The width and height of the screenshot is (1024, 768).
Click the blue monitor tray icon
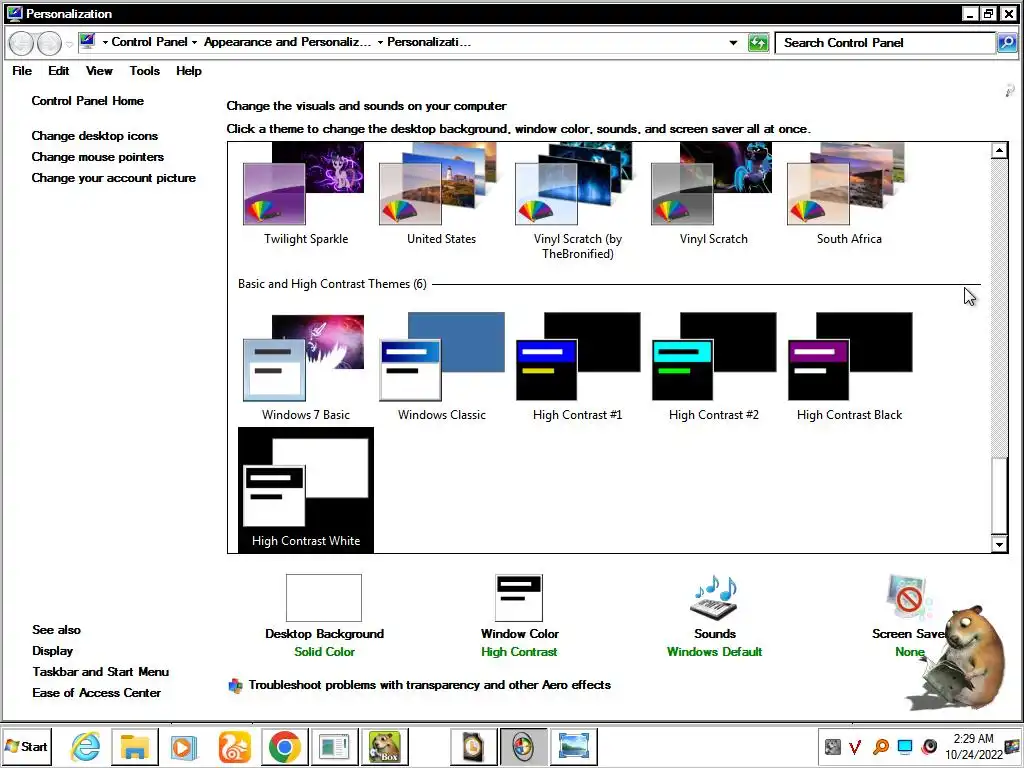(904, 746)
